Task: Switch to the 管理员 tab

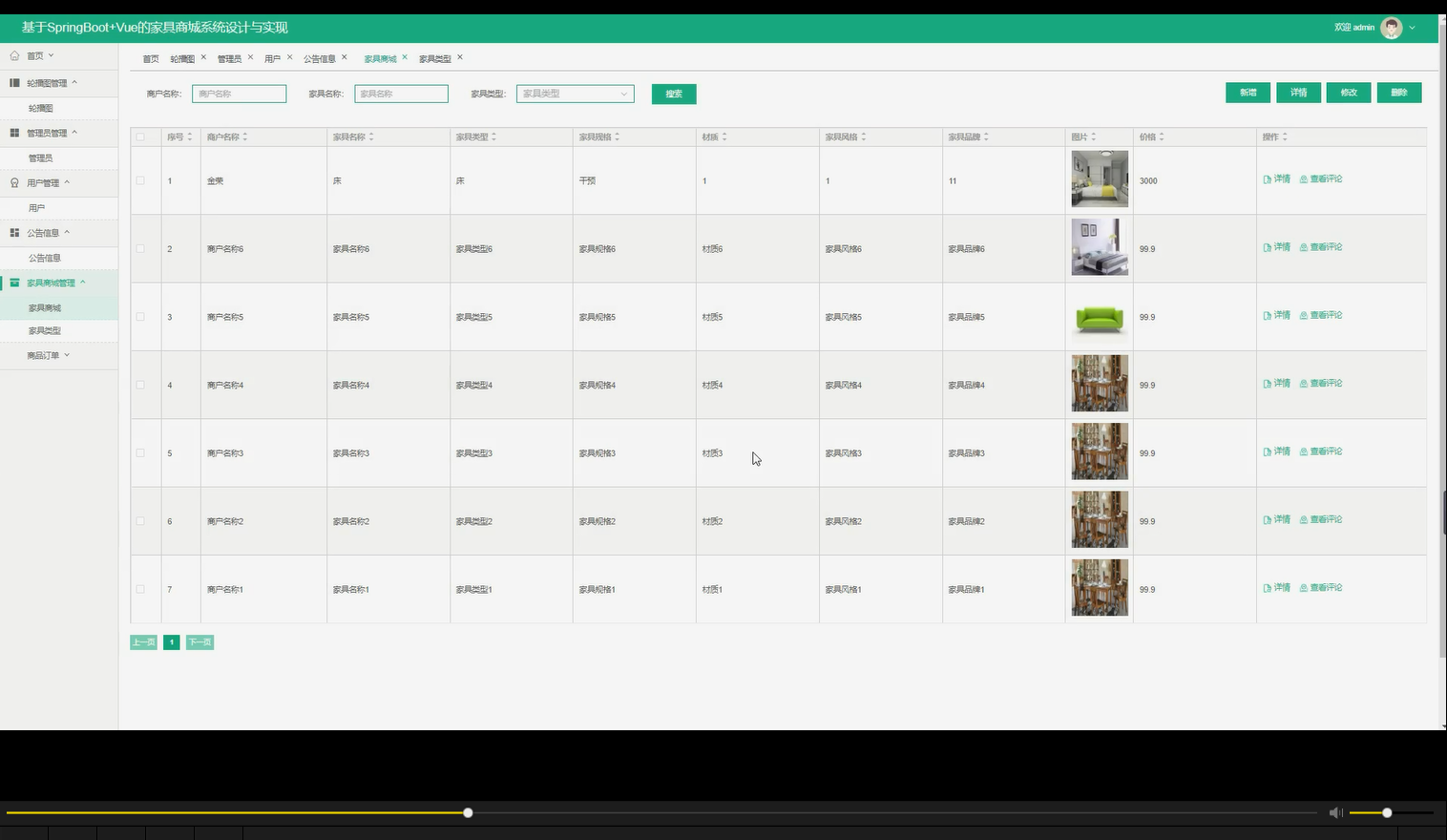Action: (x=229, y=59)
